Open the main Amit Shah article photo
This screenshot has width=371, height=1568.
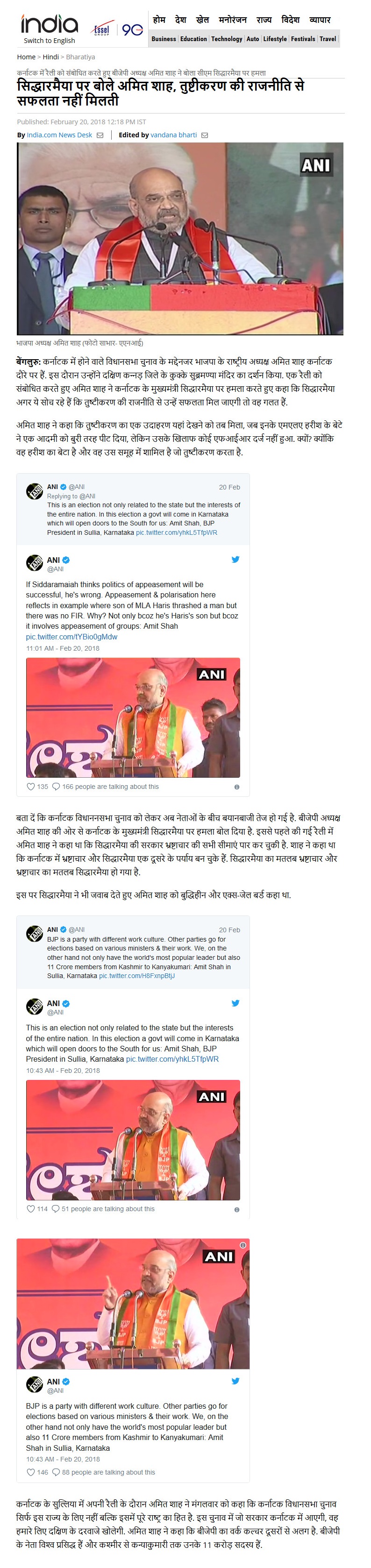[180, 239]
